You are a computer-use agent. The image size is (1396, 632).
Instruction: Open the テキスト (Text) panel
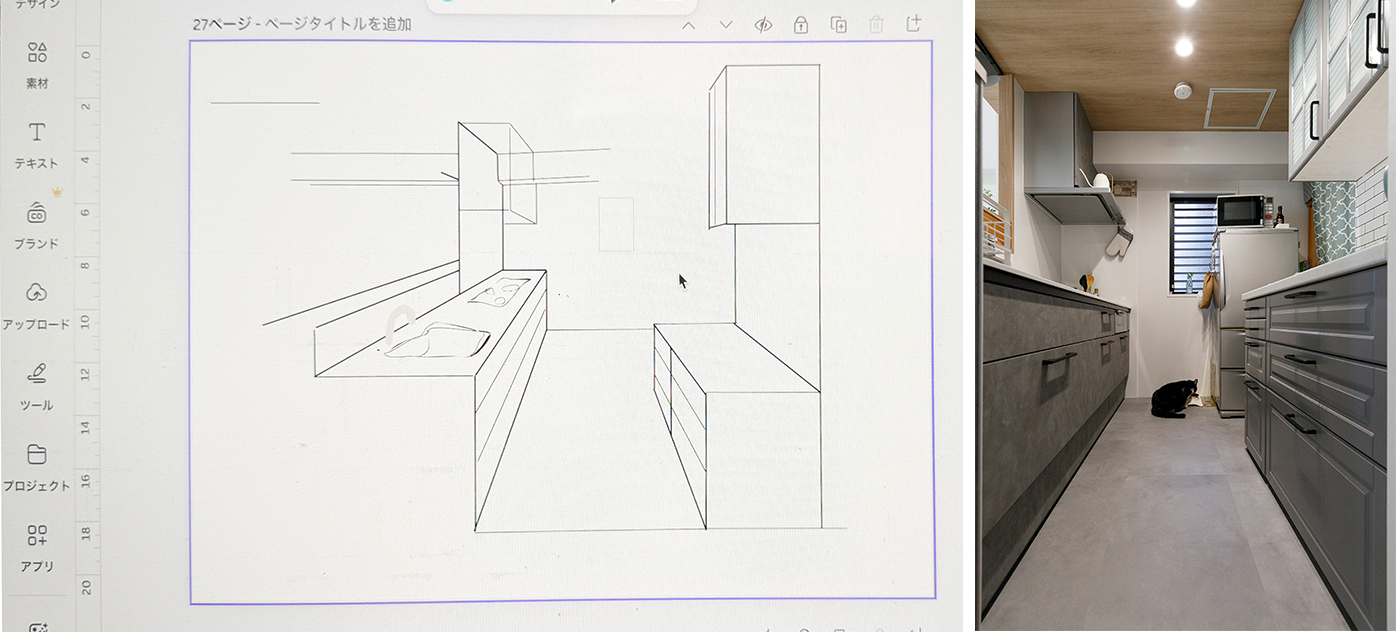click(x=37, y=143)
